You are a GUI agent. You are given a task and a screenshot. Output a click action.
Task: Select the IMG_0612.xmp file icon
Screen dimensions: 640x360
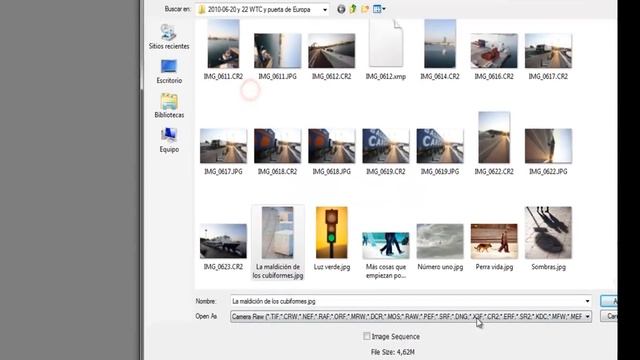click(x=386, y=44)
